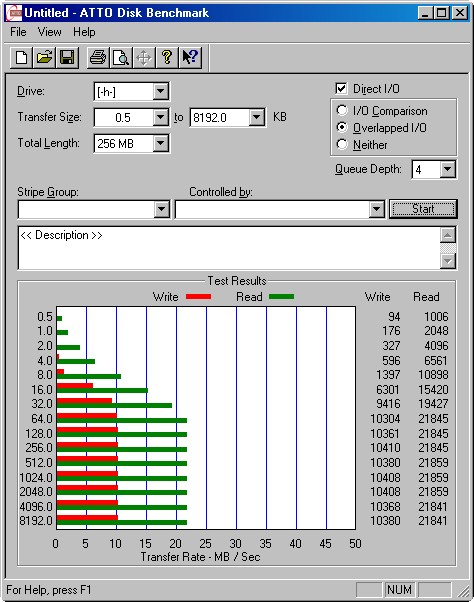The width and height of the screenshot is (474, 602).
Task: Open the View menu
Action: pos(50,32)
